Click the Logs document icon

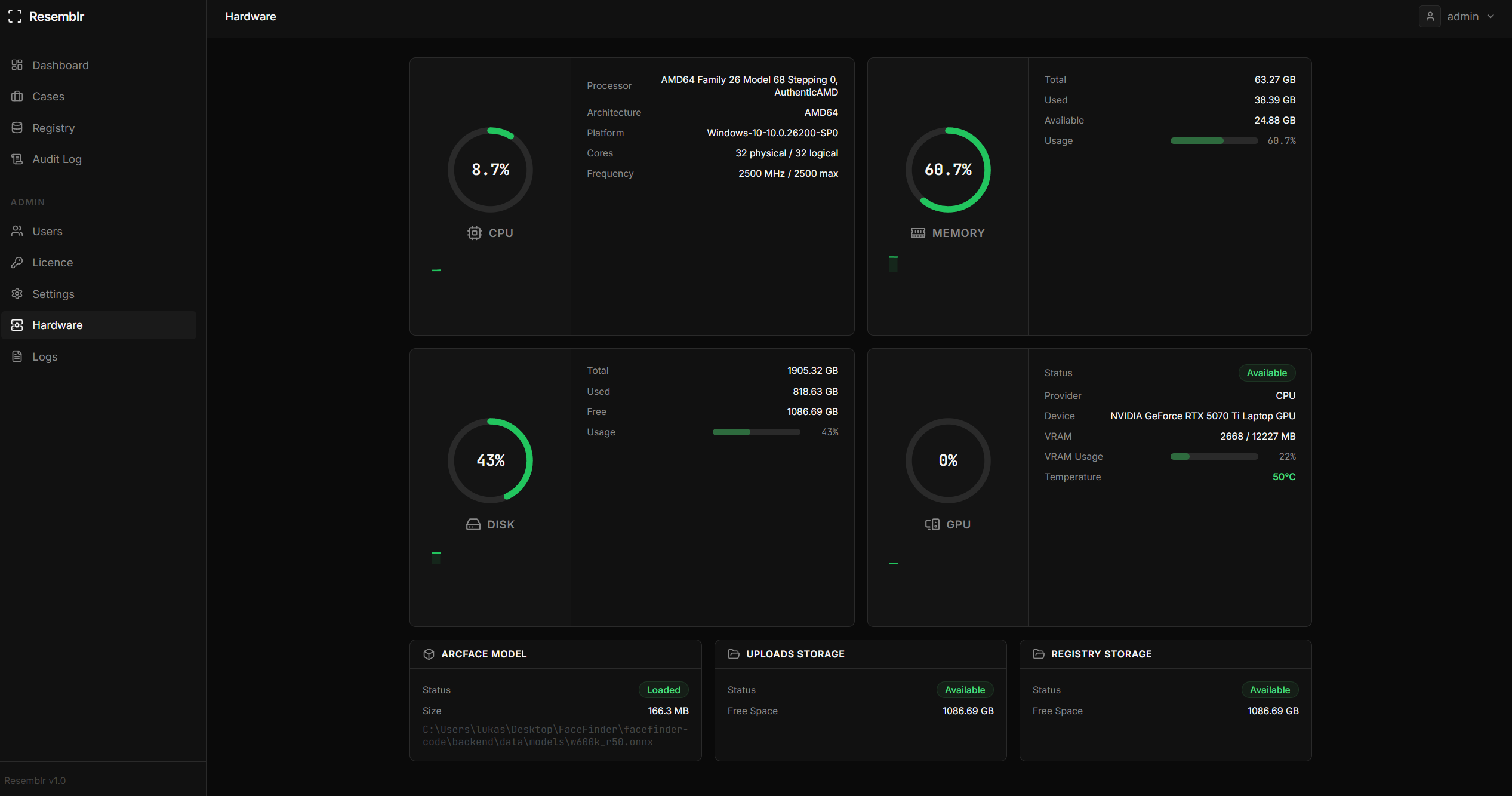coord(17,356)
